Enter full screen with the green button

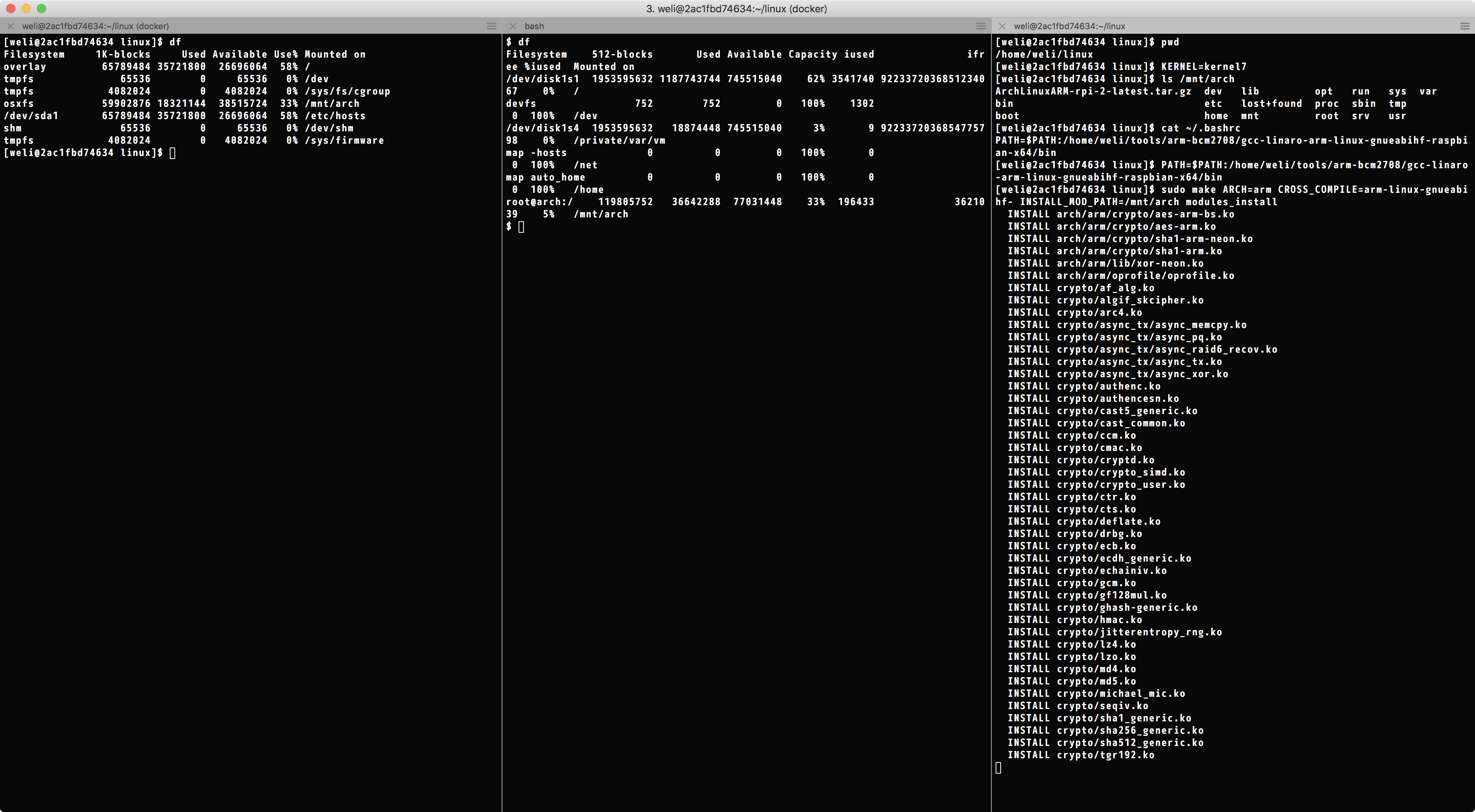pyautogui.click(x=41, y=8)
